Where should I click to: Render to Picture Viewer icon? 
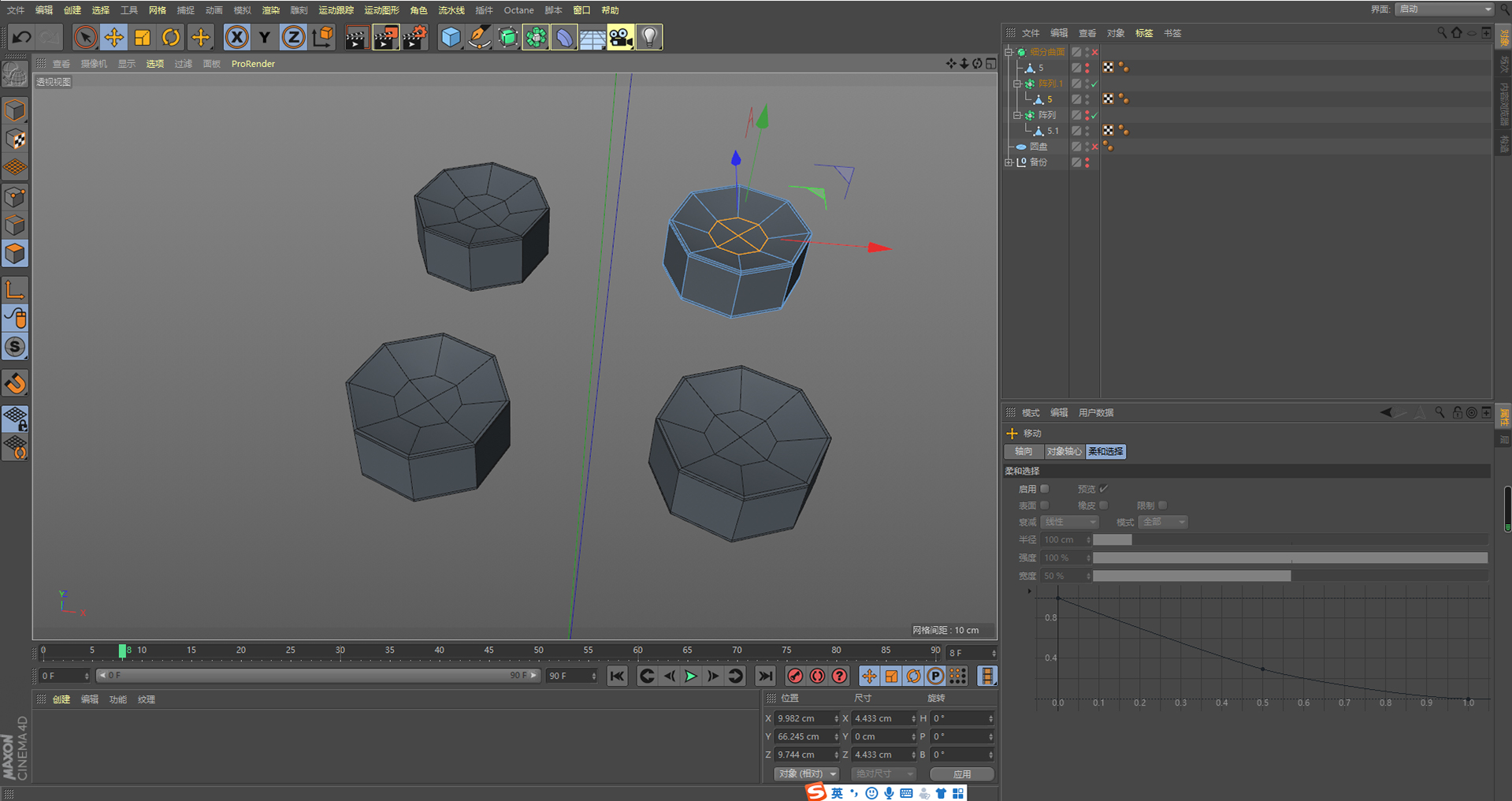(x=385, y=37)
